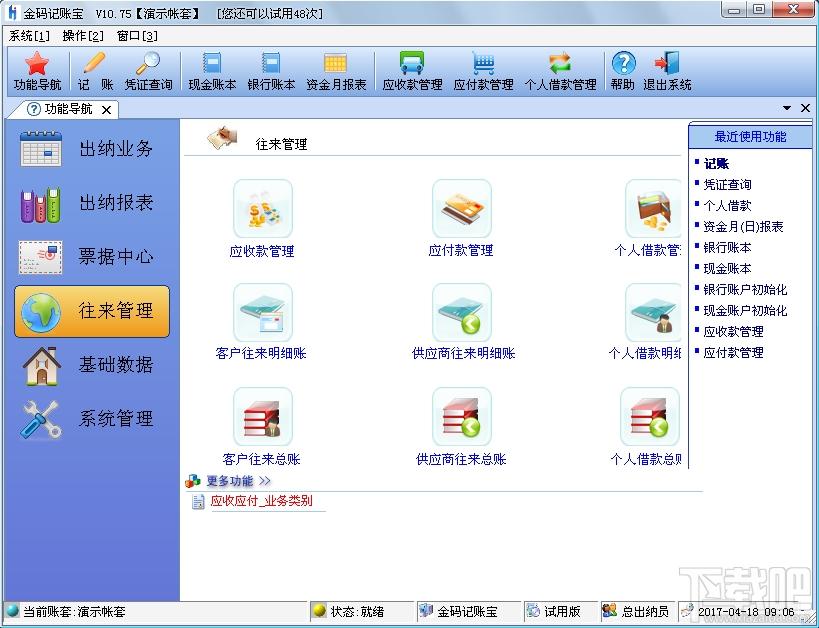Minimize the 金码记账宝 window
Screen dimensions: 819x628
tap(735, 9)
